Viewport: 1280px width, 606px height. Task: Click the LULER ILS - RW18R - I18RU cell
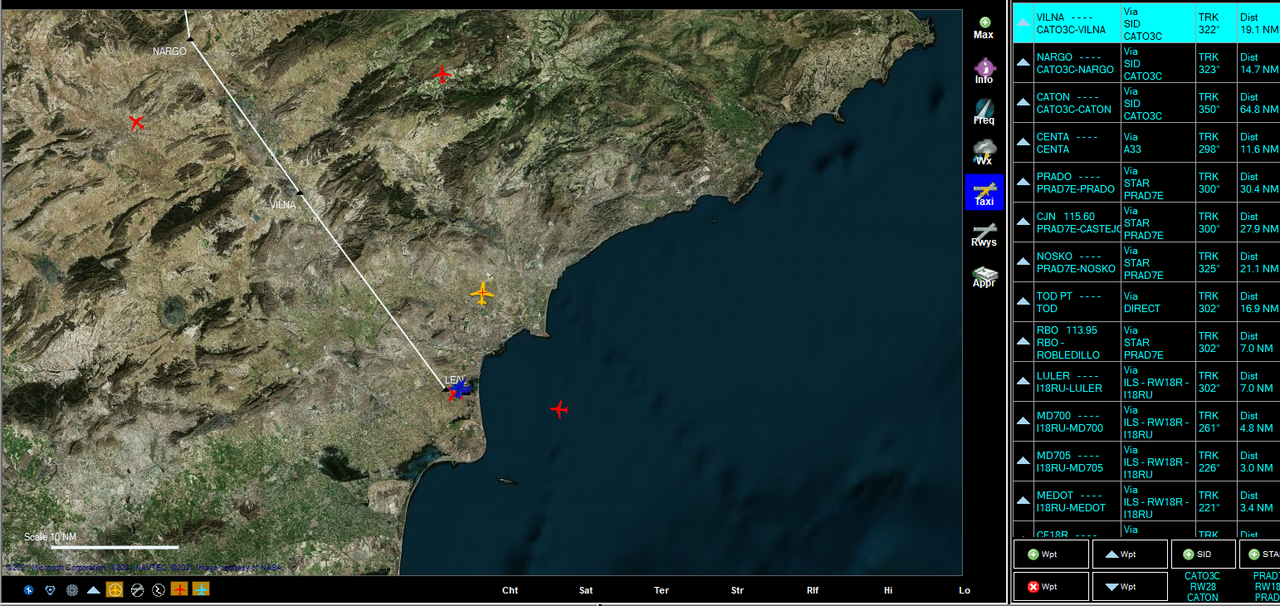coord(1158,382)
